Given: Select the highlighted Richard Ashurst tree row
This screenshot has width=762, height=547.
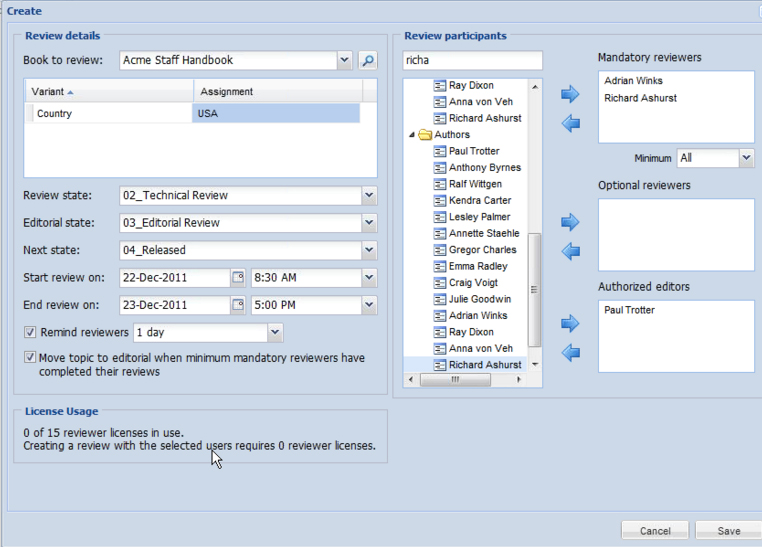Looking at the screenshot, I should click(x=465, y=365).
